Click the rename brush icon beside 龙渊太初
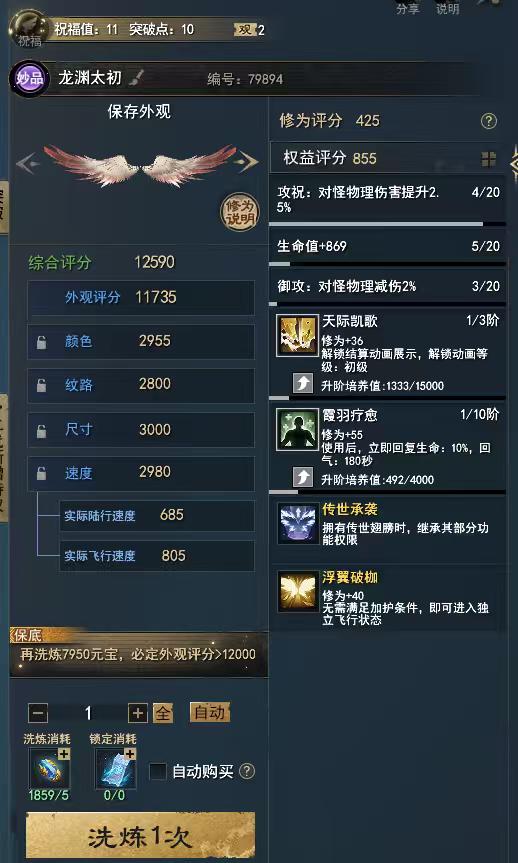 tap(135, 79)
